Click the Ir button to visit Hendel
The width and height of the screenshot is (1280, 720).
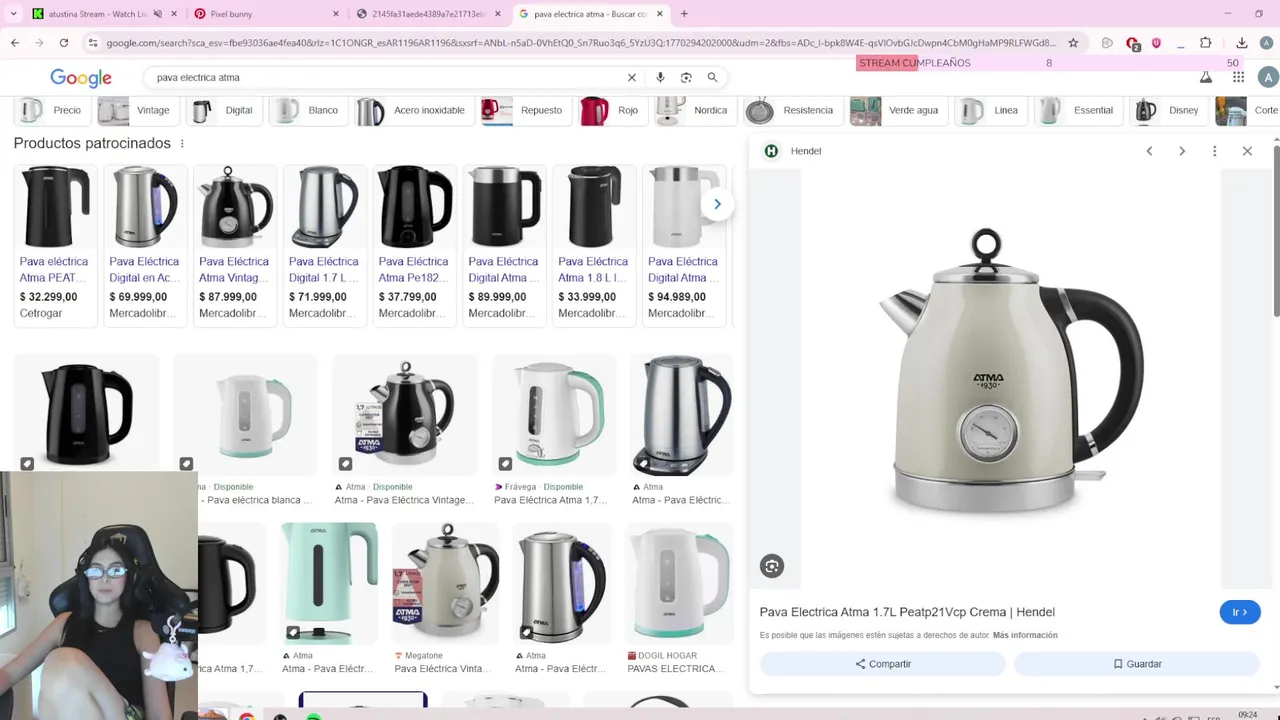tap(1240, 612)
